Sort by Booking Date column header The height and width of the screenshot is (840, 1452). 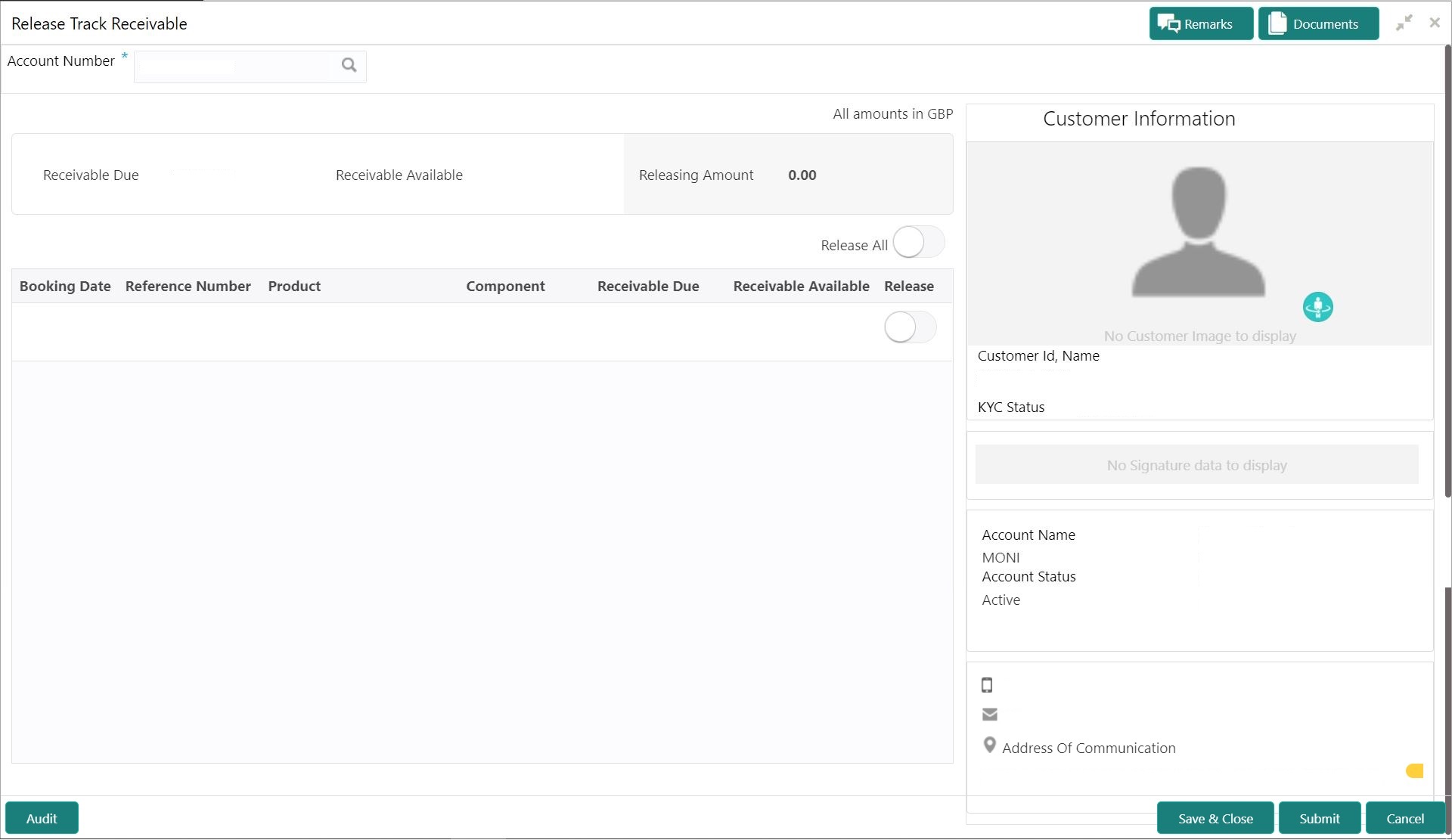pos(65,287)
